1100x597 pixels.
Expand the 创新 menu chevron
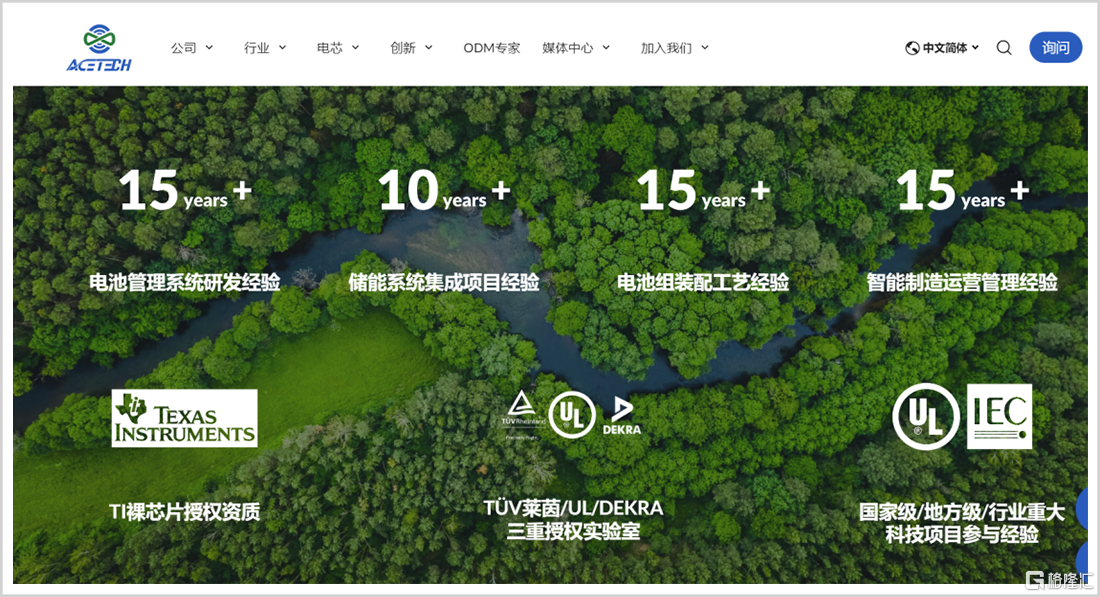[429, 48]
